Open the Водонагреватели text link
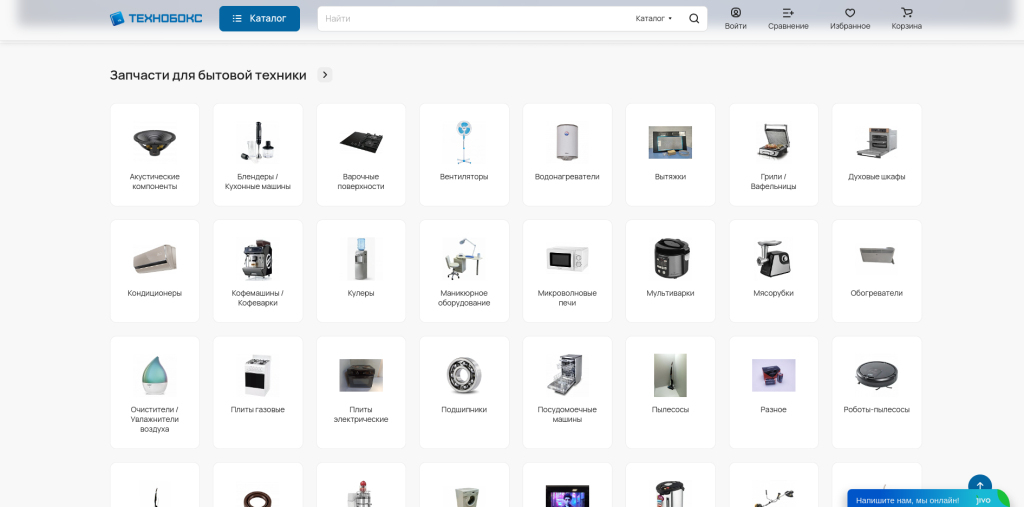The image size is (1024, 507). tap(567, 176)
